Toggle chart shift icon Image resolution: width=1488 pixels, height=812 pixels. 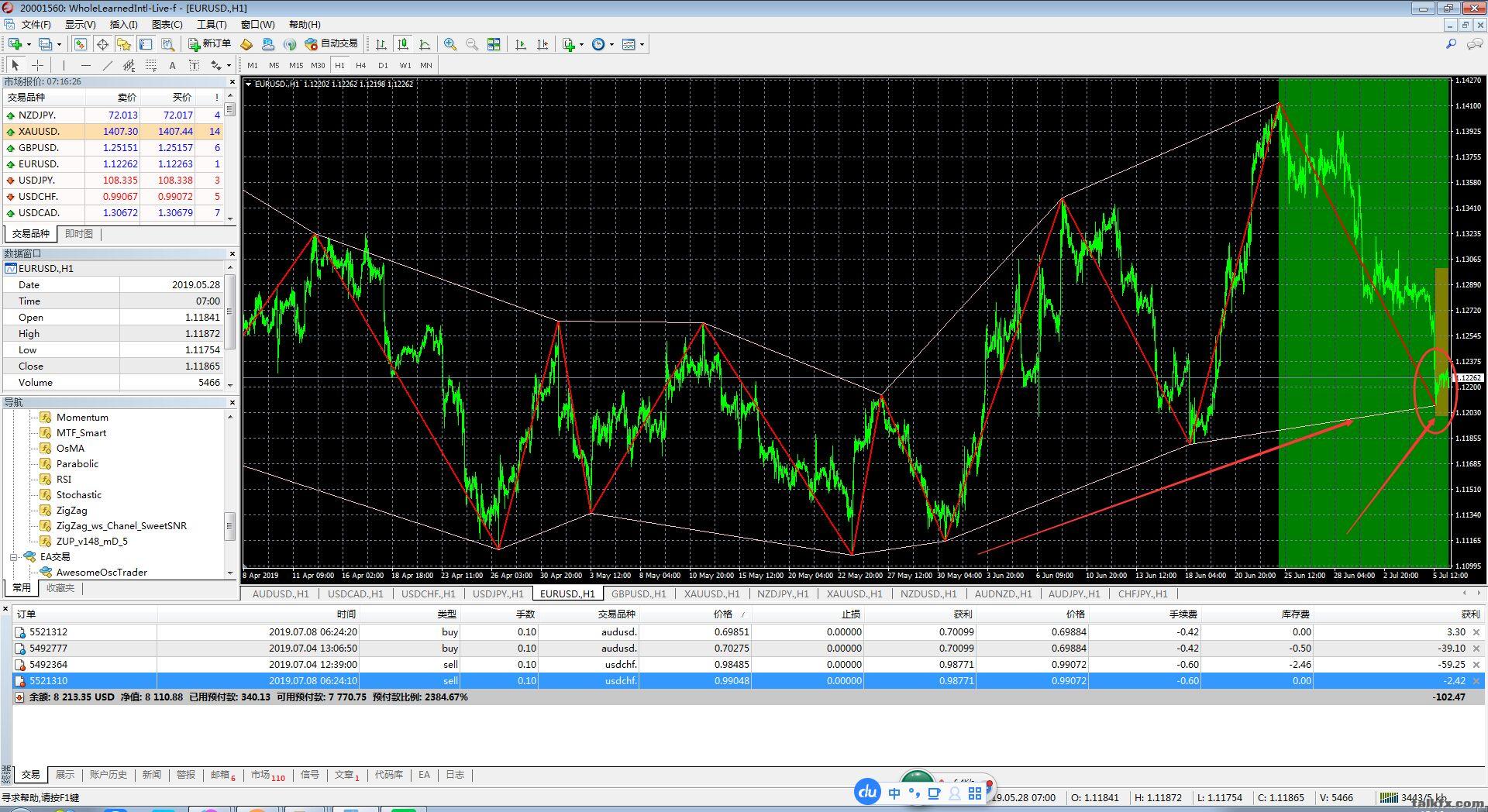point(542,44)
